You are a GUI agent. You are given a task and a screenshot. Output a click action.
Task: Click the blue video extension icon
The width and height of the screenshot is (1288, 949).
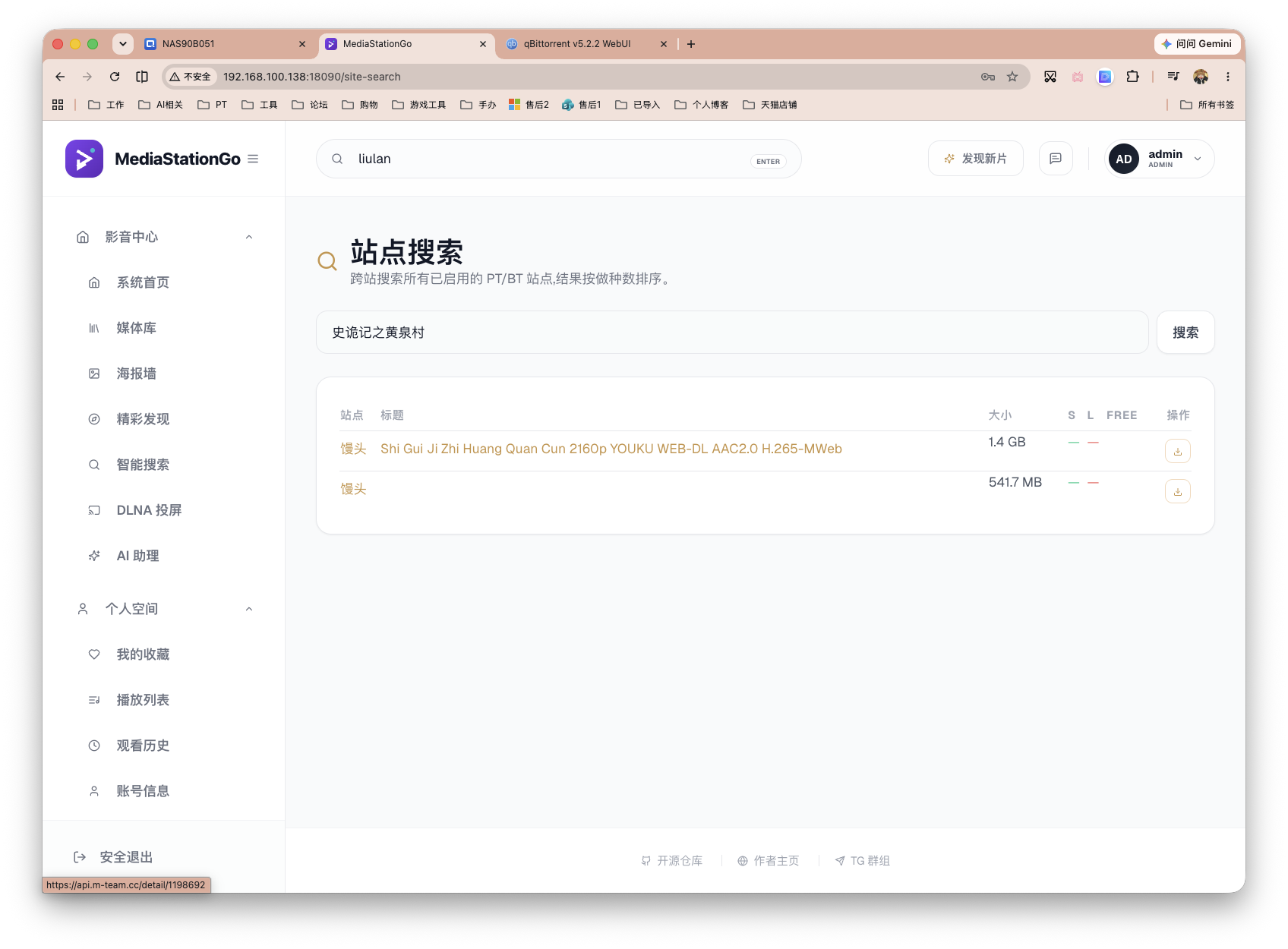click(x=1105, y=77)
